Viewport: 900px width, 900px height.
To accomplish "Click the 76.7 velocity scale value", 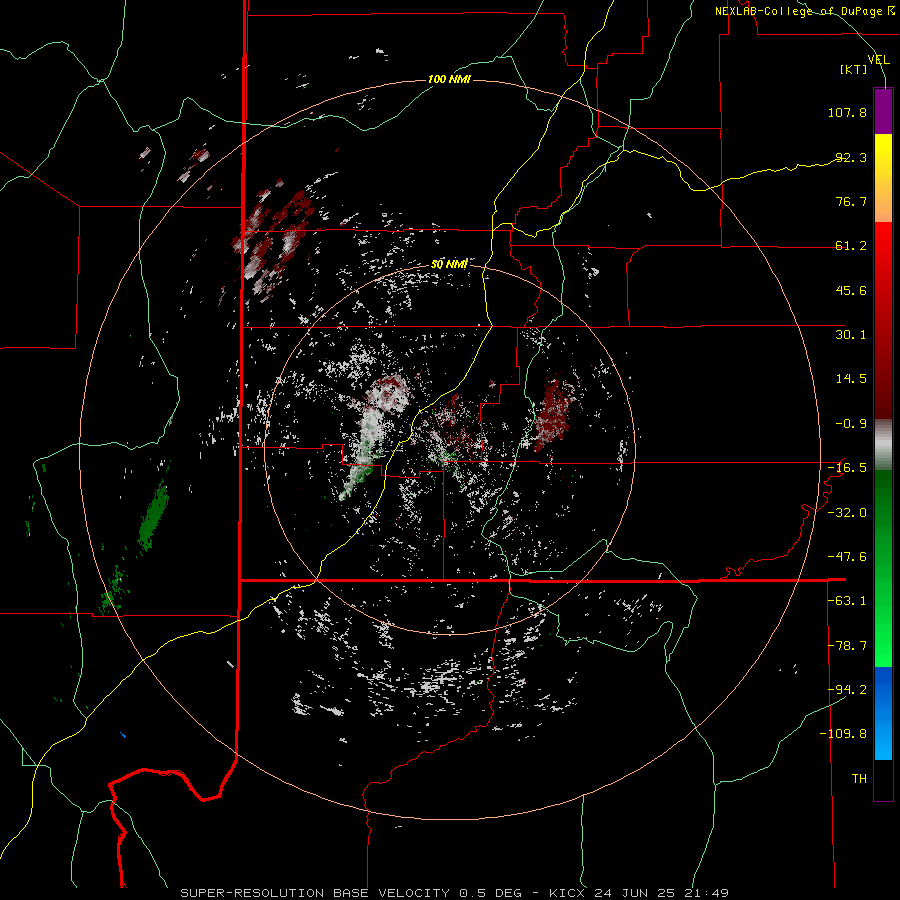I will 851,201.
